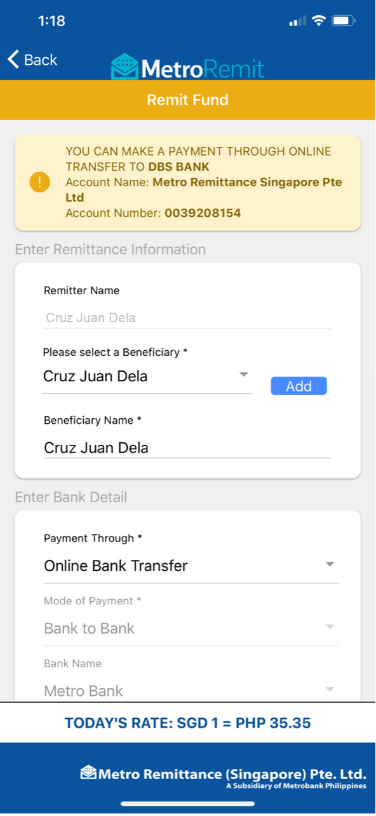
Task: Tap the DBS Bank payment notice banner
Action: [187, 182]
